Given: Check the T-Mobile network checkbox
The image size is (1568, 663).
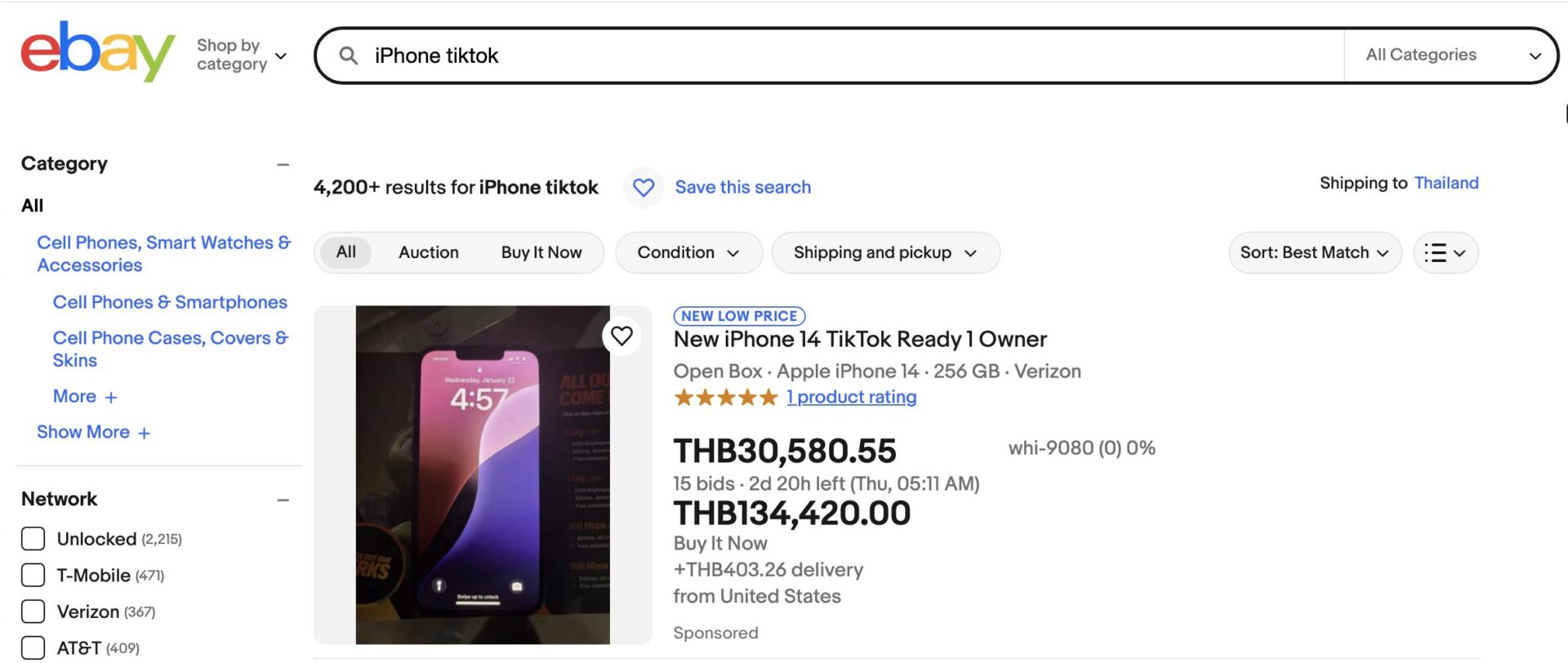Looking at the screenshot, I should pyautogui.click(x=33, y=576).
